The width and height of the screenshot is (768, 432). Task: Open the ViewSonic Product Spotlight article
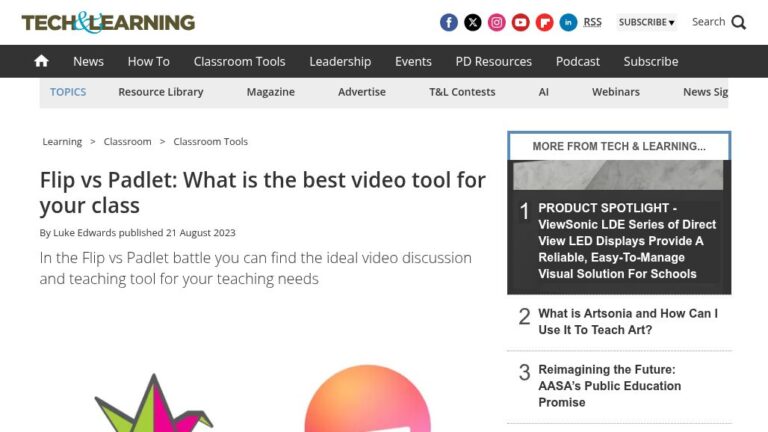coord(627,240)
